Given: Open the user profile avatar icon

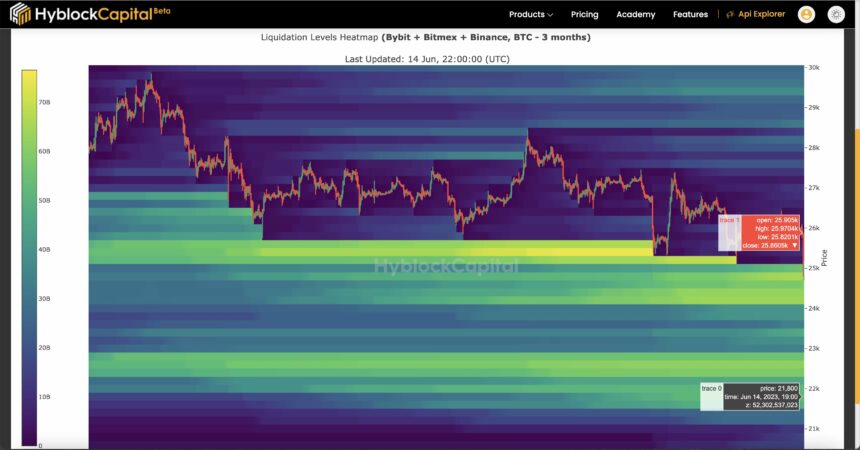Looking at the screenshot, I should coord(806,14).
